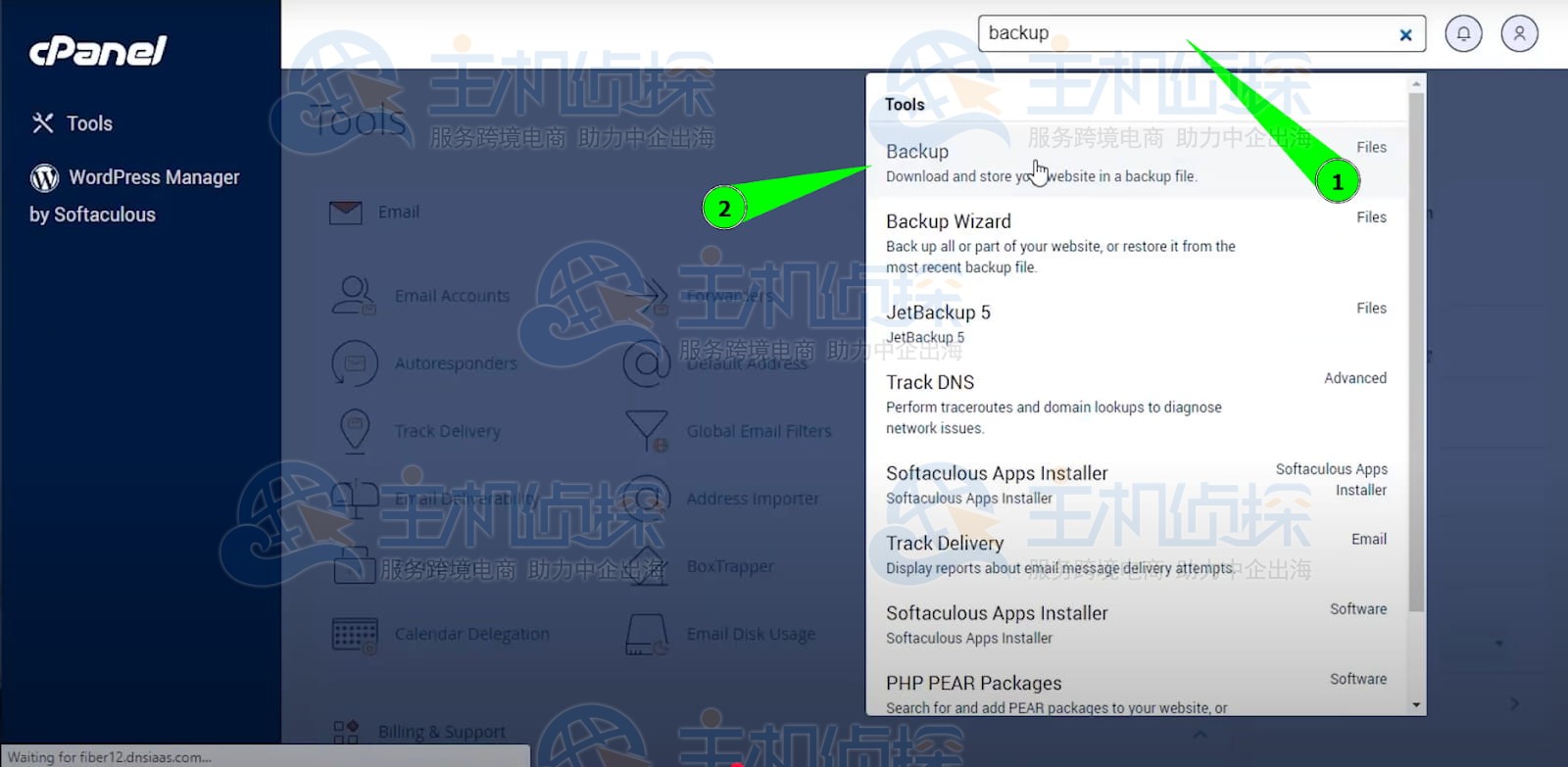Click the Email Accounts icon
The width and height of the screenshot is (1568, 767).
pyautogui.click(x=354, y=295)
